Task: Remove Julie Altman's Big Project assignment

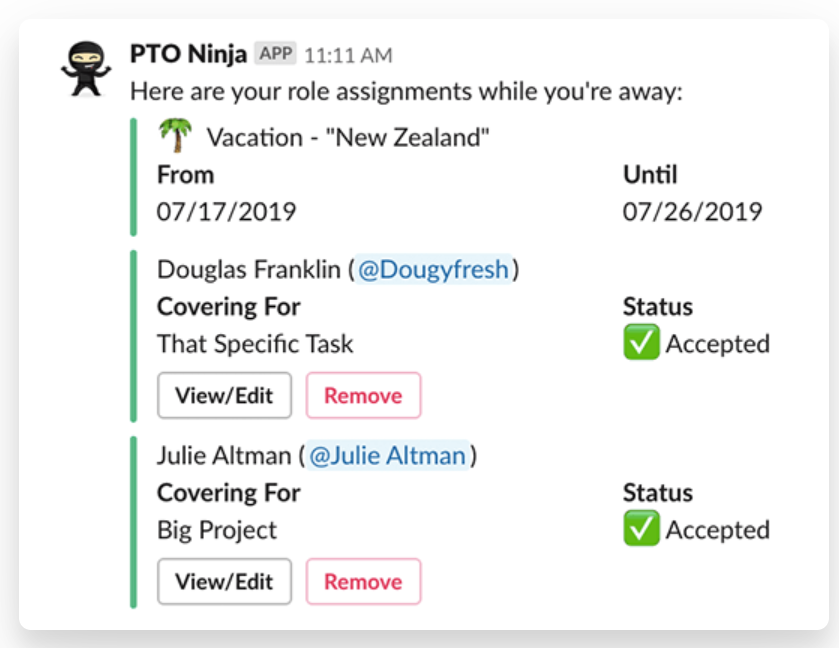Action: click(x=363, y=582)
